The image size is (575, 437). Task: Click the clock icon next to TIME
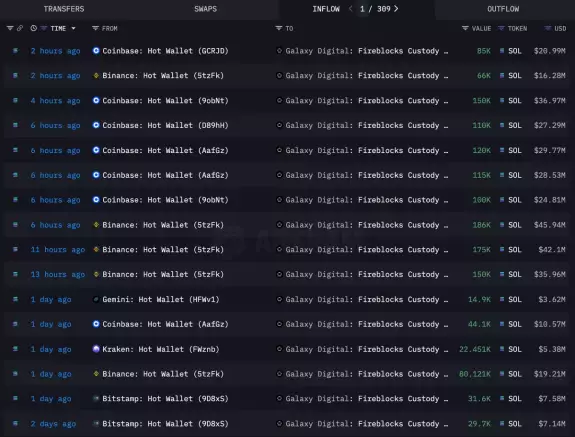(34, 28)
